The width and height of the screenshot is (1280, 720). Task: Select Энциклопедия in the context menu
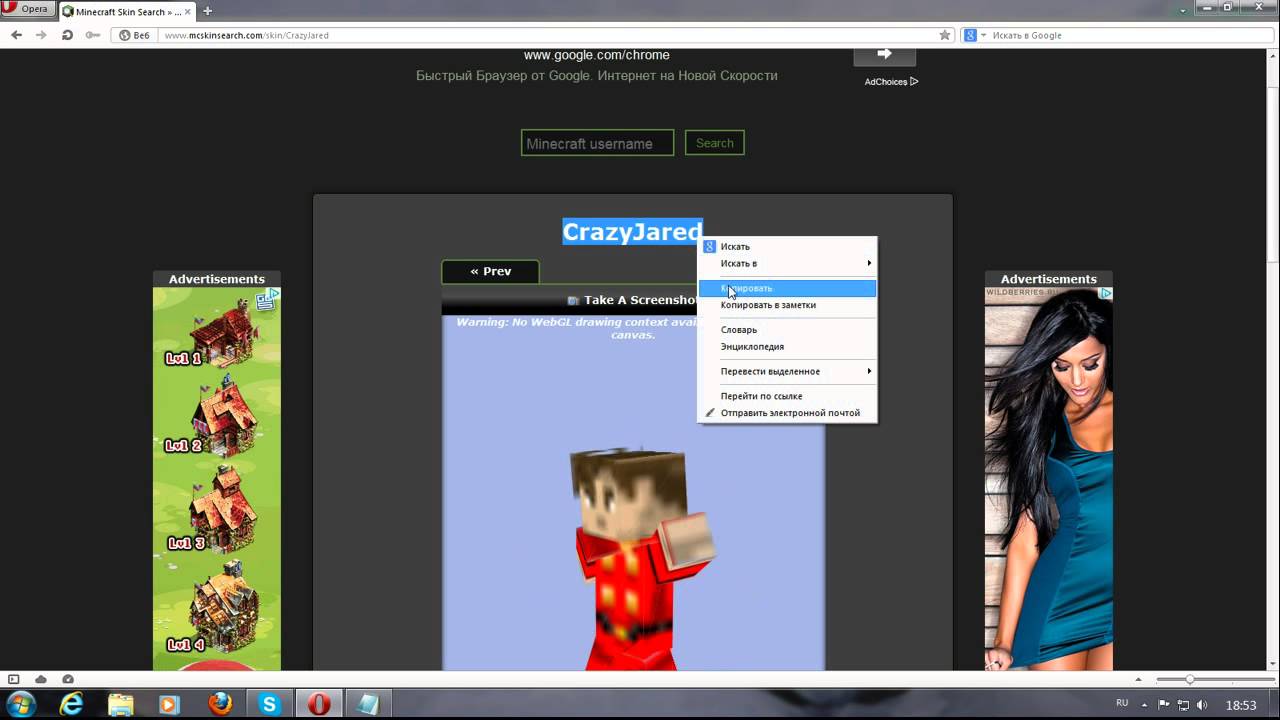point(787,346)
